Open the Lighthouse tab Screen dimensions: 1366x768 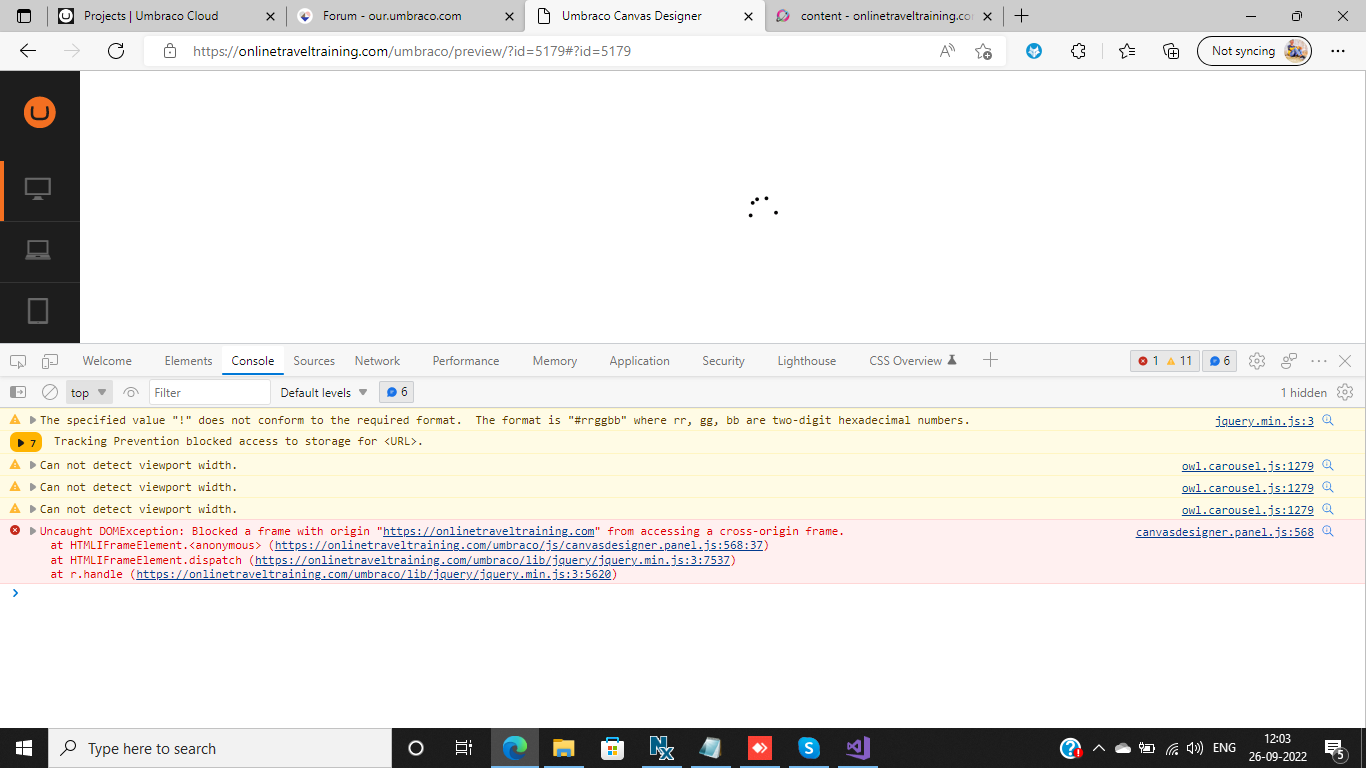(807, 361)
